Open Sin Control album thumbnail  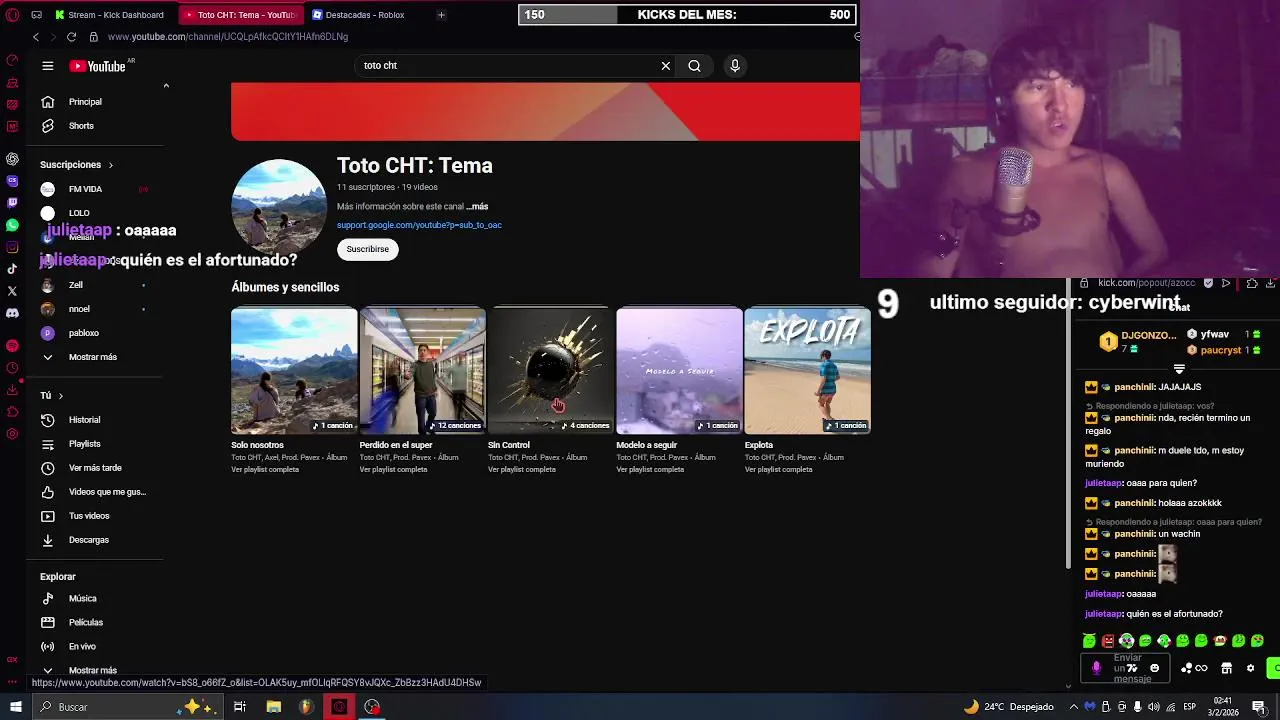click(x=551, y=371)
